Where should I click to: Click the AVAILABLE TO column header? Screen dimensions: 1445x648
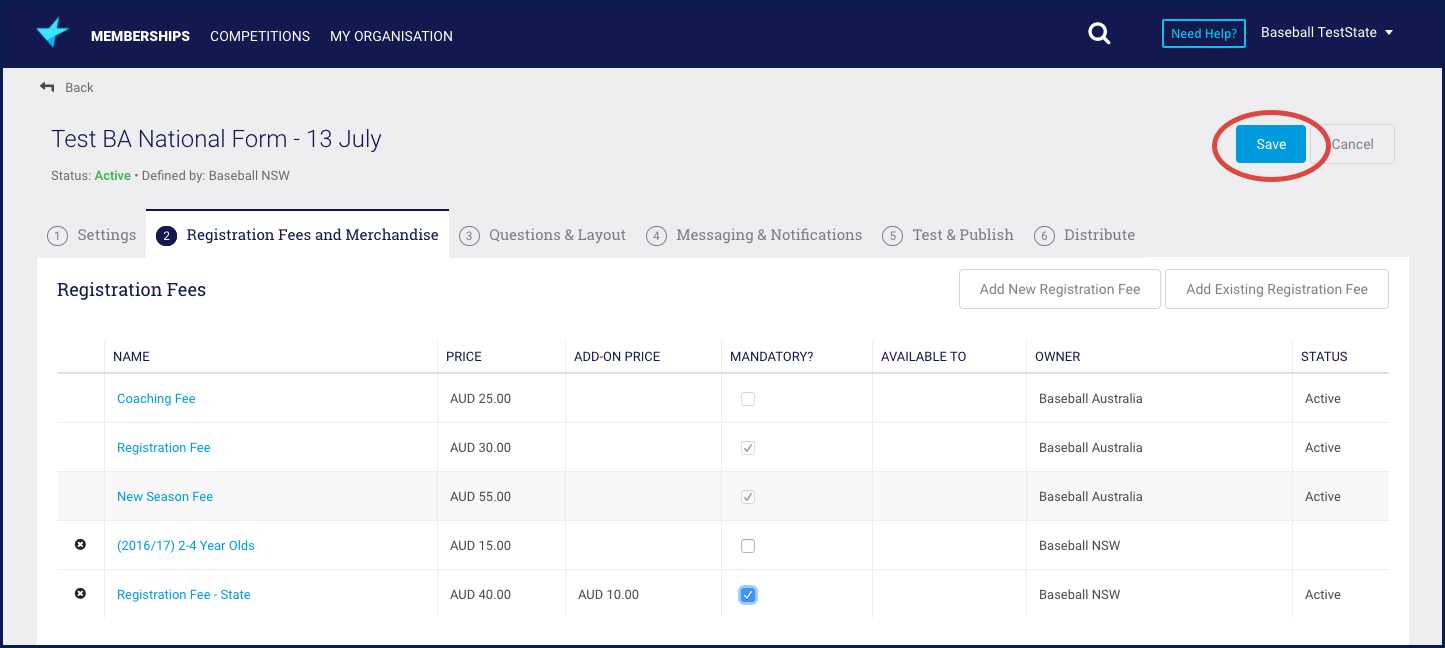tap(924, 356)
